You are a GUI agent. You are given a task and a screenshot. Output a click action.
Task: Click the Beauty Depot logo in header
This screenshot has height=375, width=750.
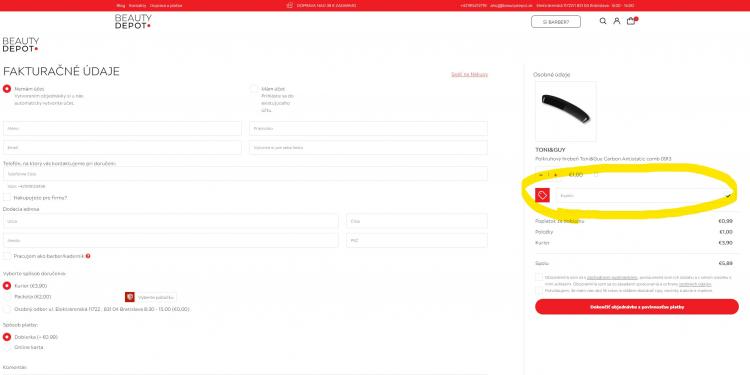[x=133, y=22]
